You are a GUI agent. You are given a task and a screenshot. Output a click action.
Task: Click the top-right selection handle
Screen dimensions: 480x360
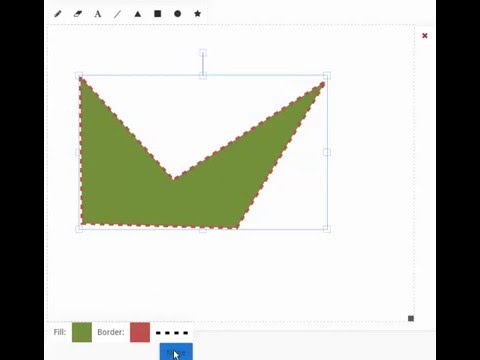click(327, 76)
